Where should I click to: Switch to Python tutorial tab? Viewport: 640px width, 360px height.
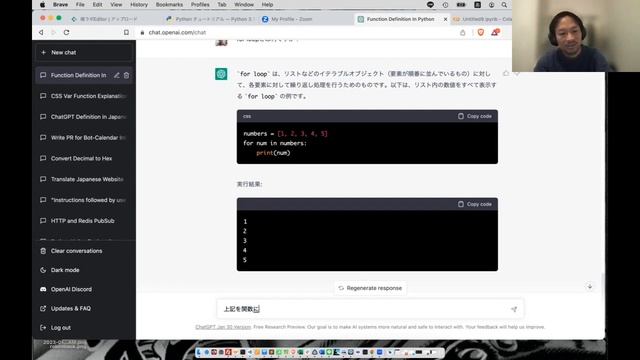209,19
